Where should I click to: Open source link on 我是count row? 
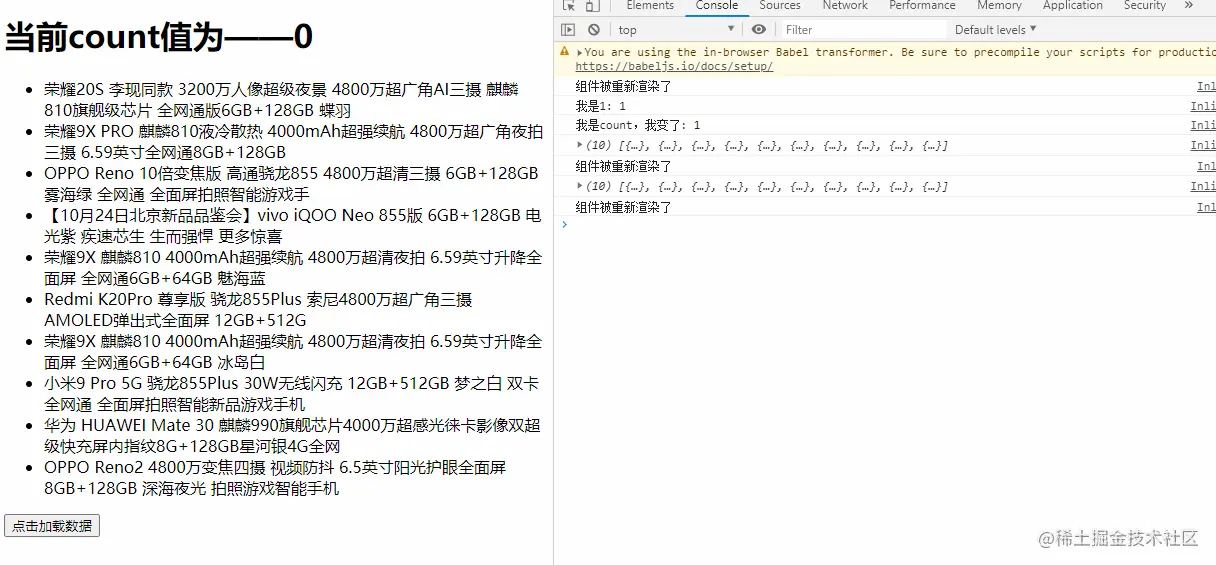(1203, 126)
